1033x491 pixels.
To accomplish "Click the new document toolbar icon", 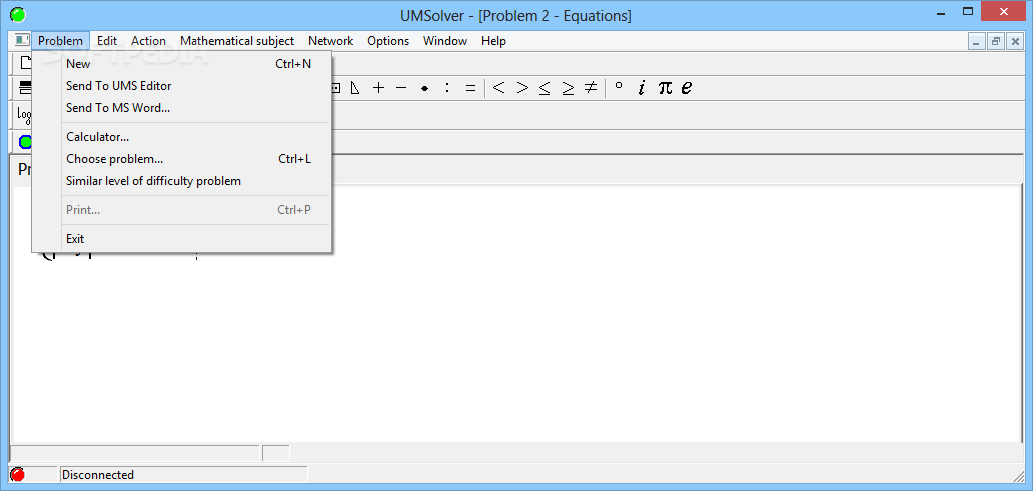I will (x=26, y=63).
